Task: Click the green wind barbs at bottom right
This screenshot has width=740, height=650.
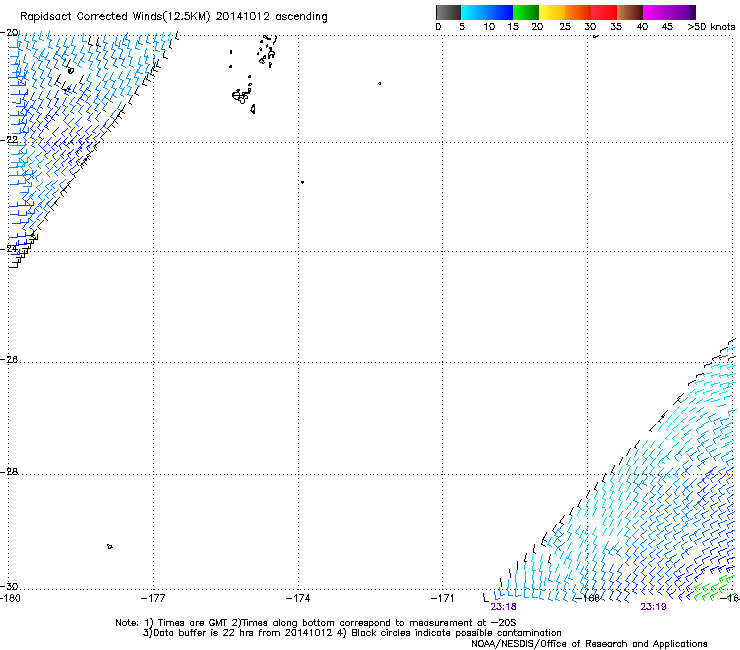Action: (714, 588)
